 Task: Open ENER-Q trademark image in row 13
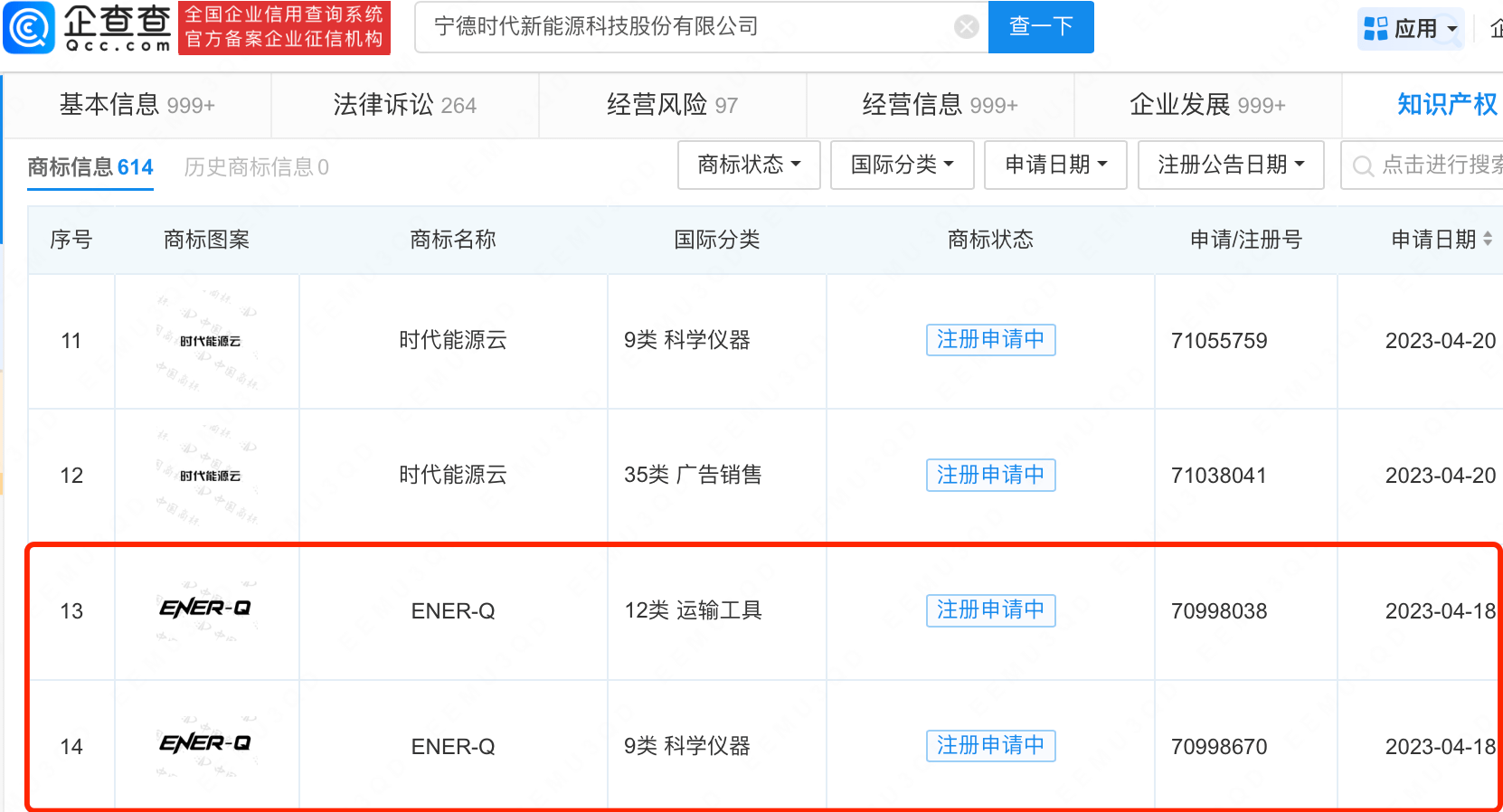(x=206, y=609)
